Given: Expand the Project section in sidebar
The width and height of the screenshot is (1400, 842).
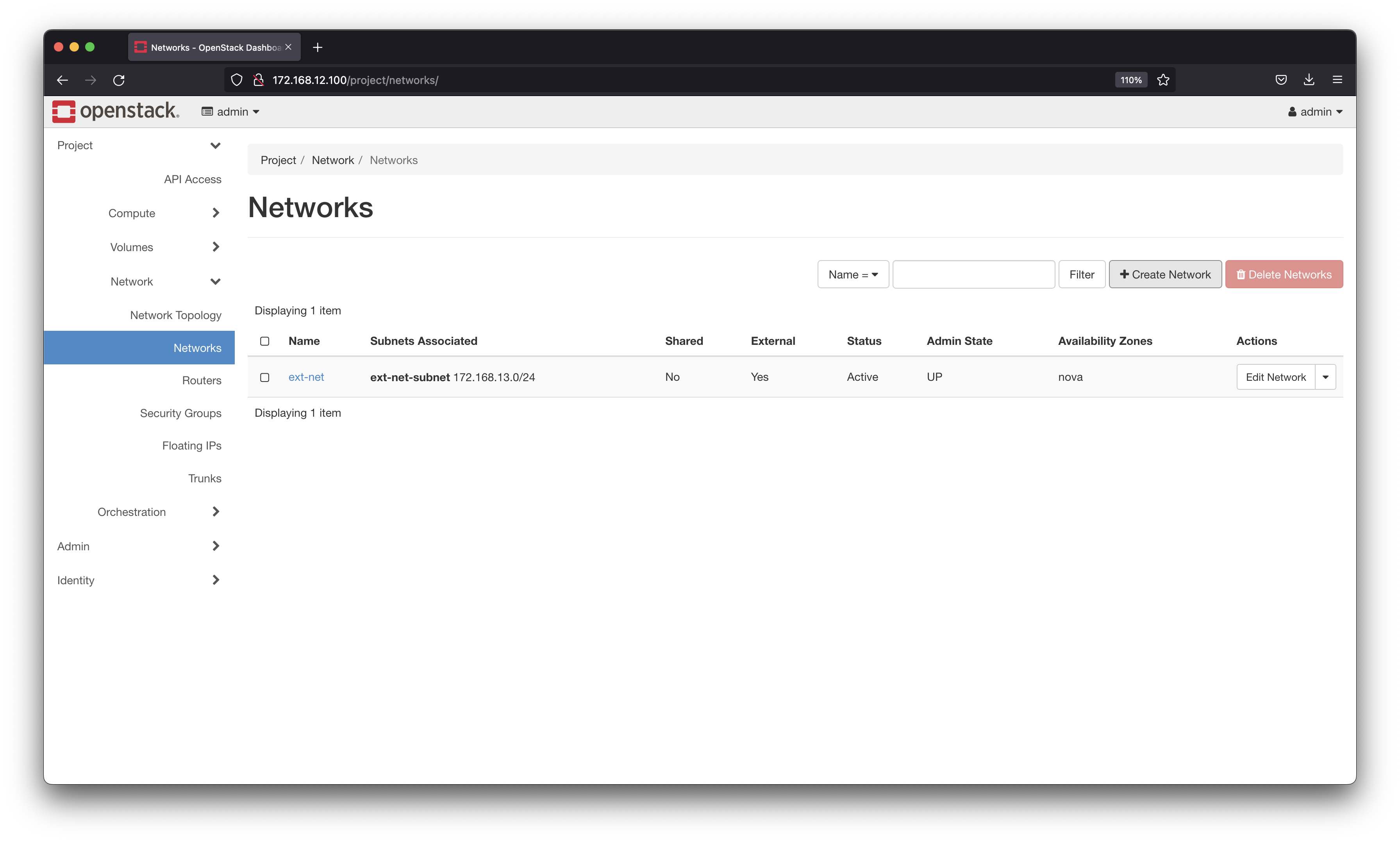Looking at the screenshot, I should (138, 145).
